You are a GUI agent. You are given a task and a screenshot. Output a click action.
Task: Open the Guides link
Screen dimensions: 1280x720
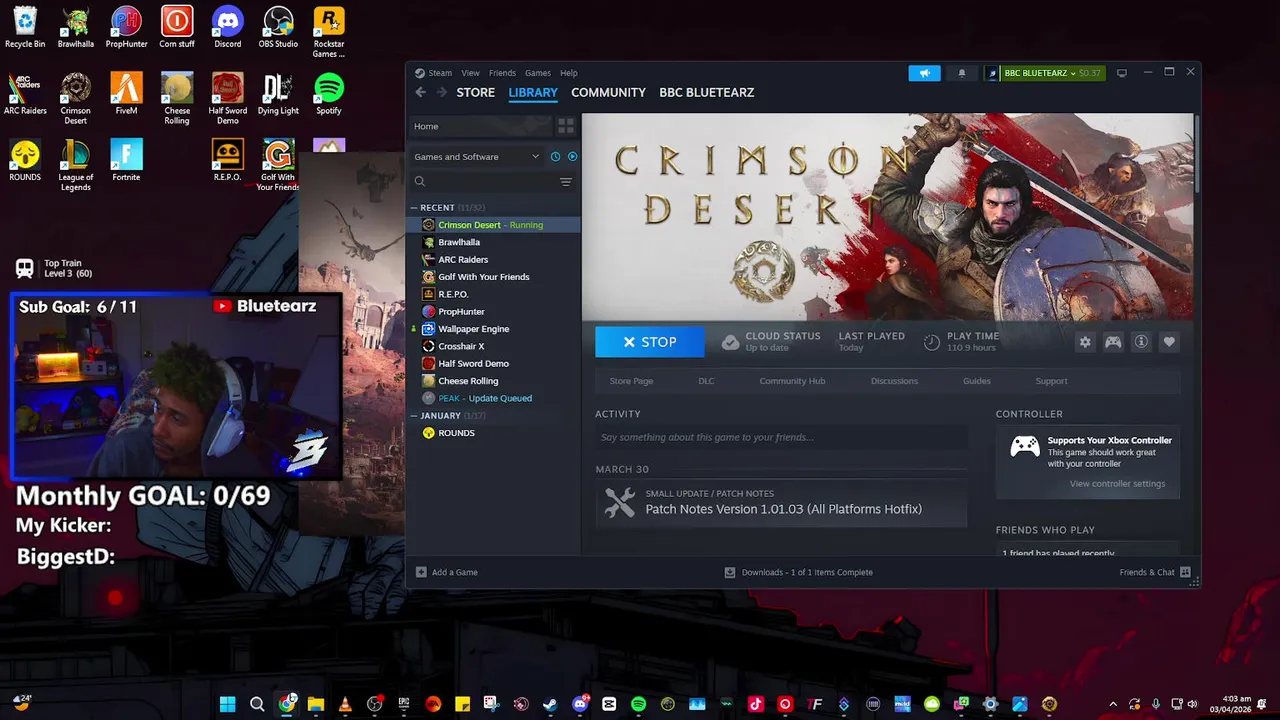pos(977,381)
